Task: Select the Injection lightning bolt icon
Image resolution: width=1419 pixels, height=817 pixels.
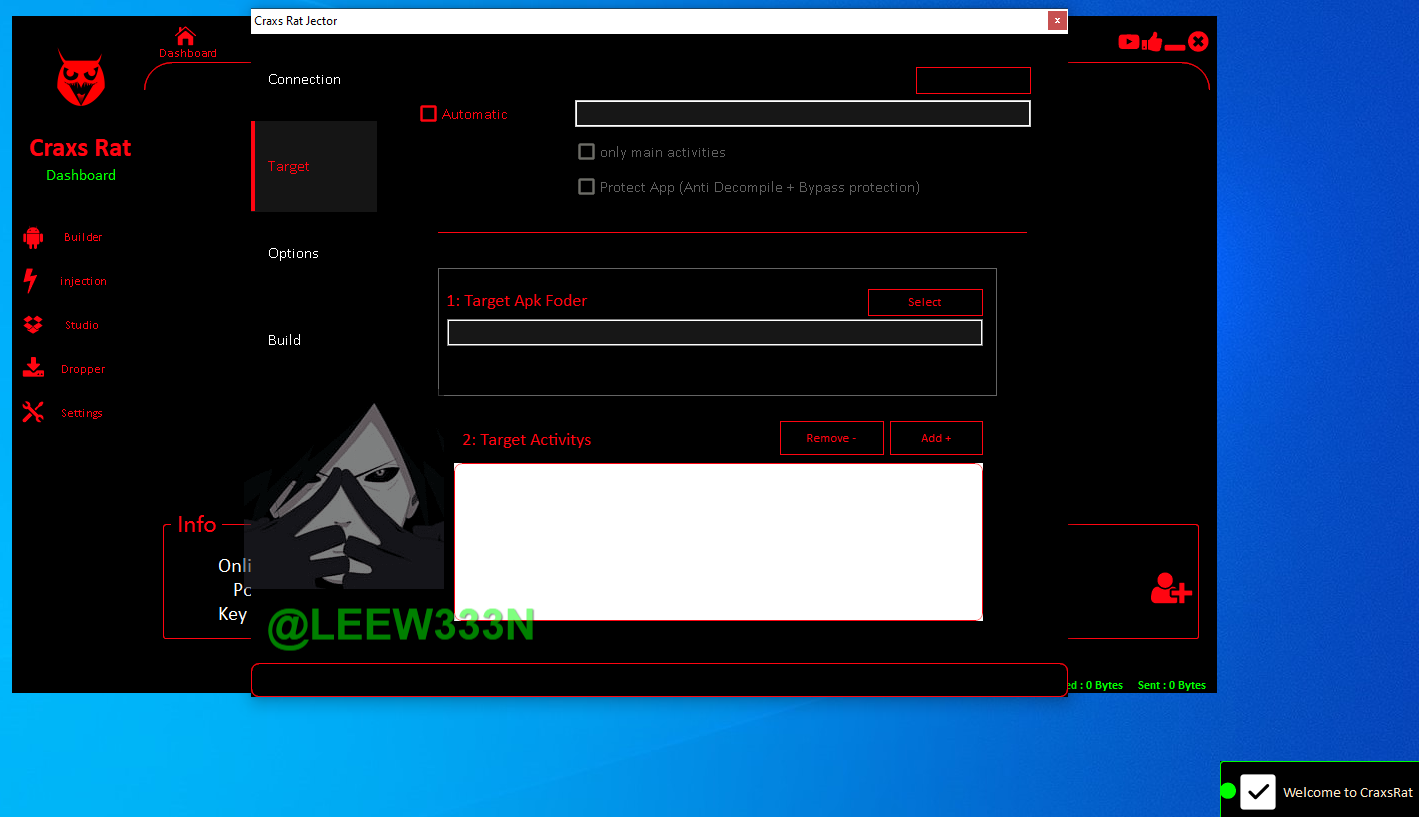Action: [x=31, y=281]
